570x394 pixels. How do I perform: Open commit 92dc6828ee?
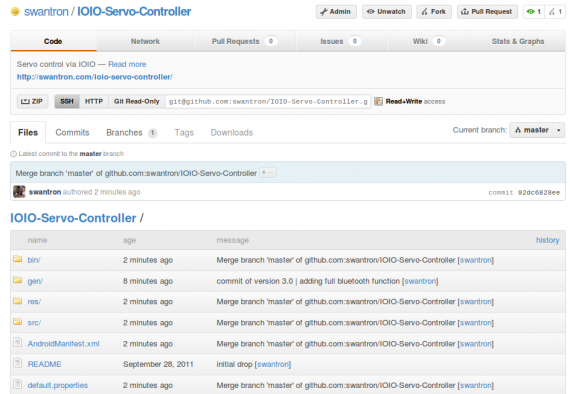(x=539, y=192)
